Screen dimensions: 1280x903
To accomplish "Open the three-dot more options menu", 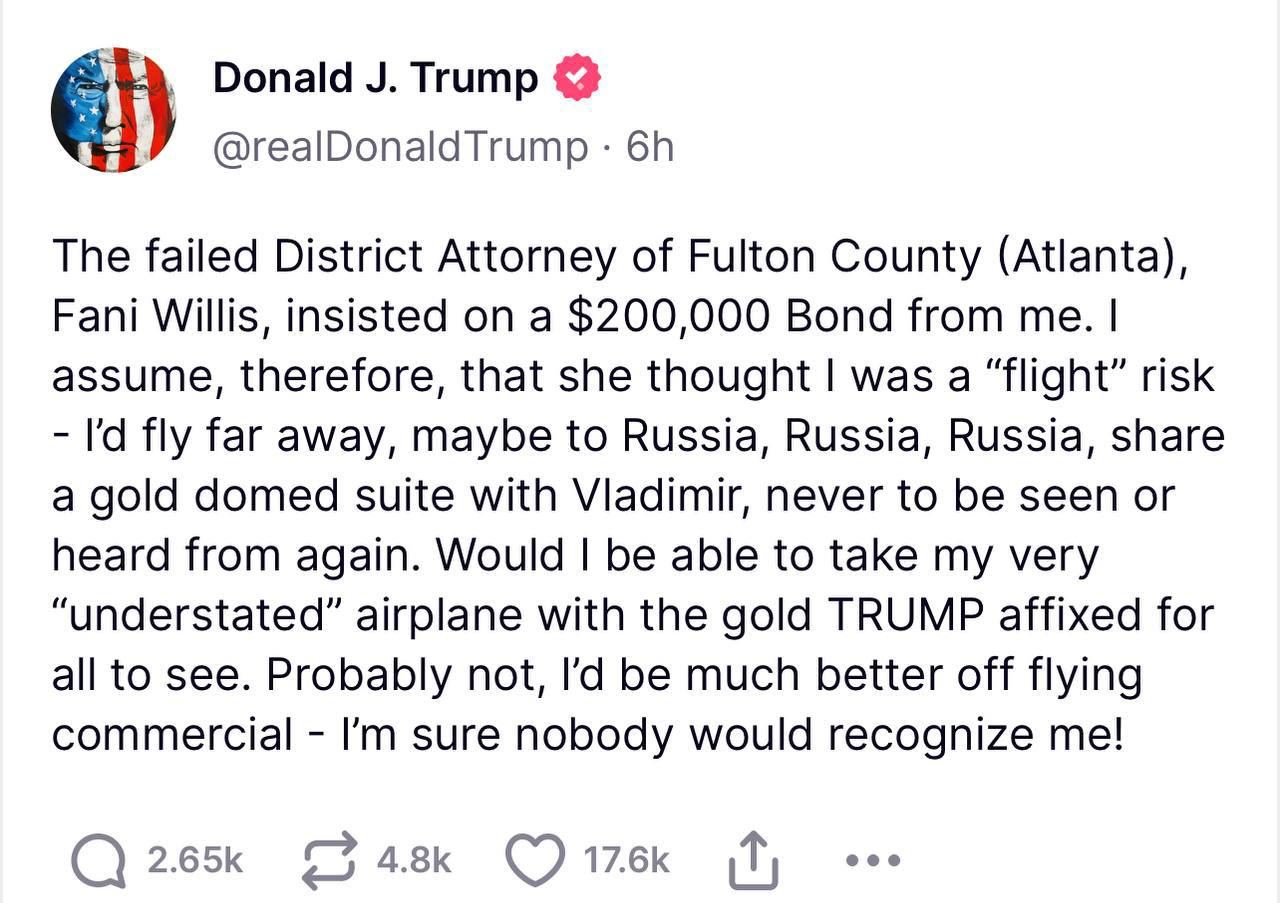I will point(873,859).
